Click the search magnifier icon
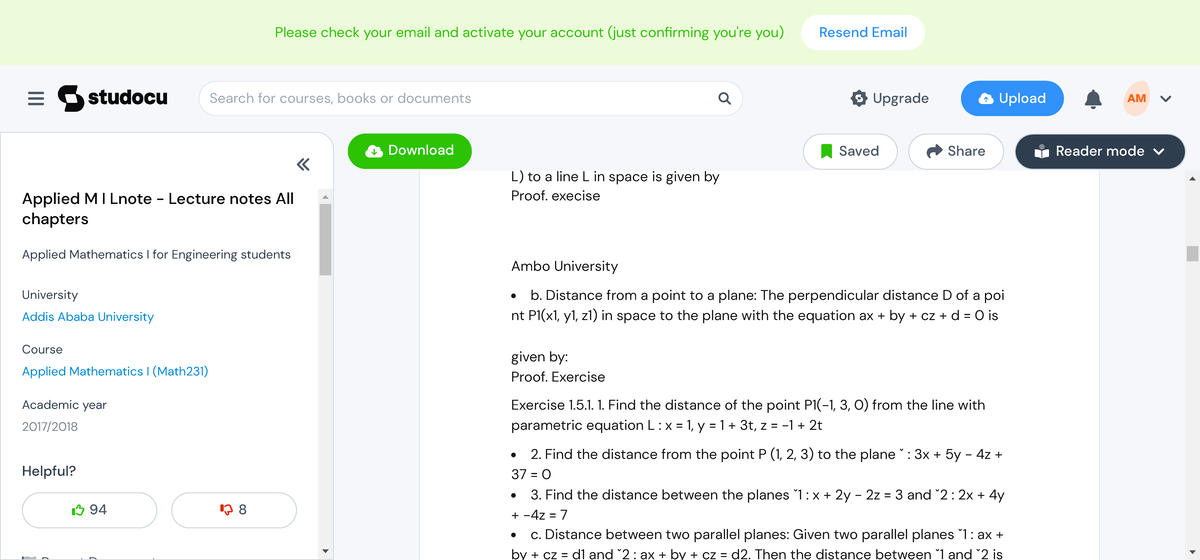 724,98
